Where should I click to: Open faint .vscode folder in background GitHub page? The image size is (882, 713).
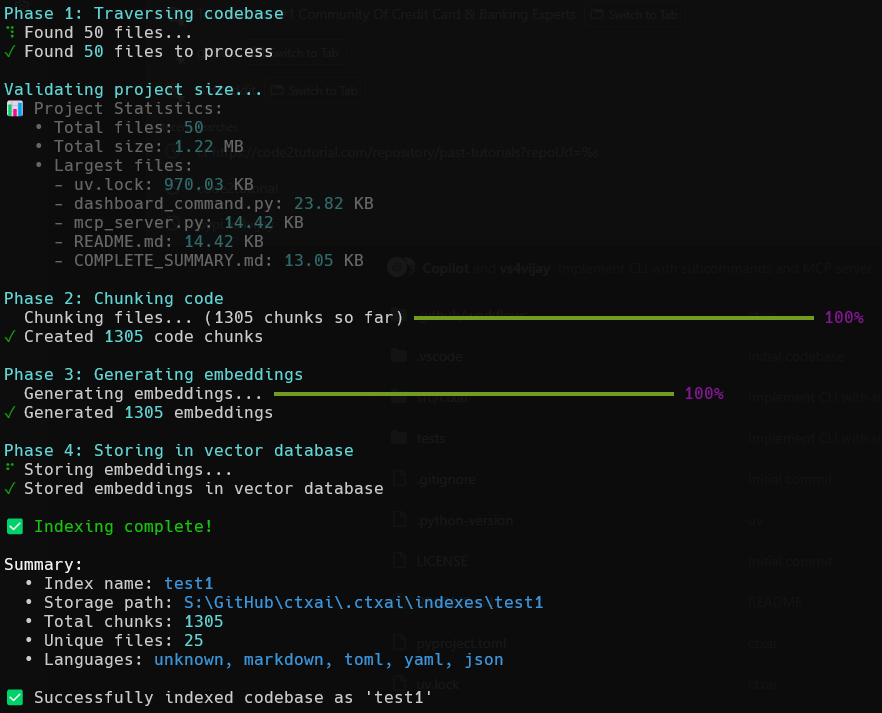point(439,356)
